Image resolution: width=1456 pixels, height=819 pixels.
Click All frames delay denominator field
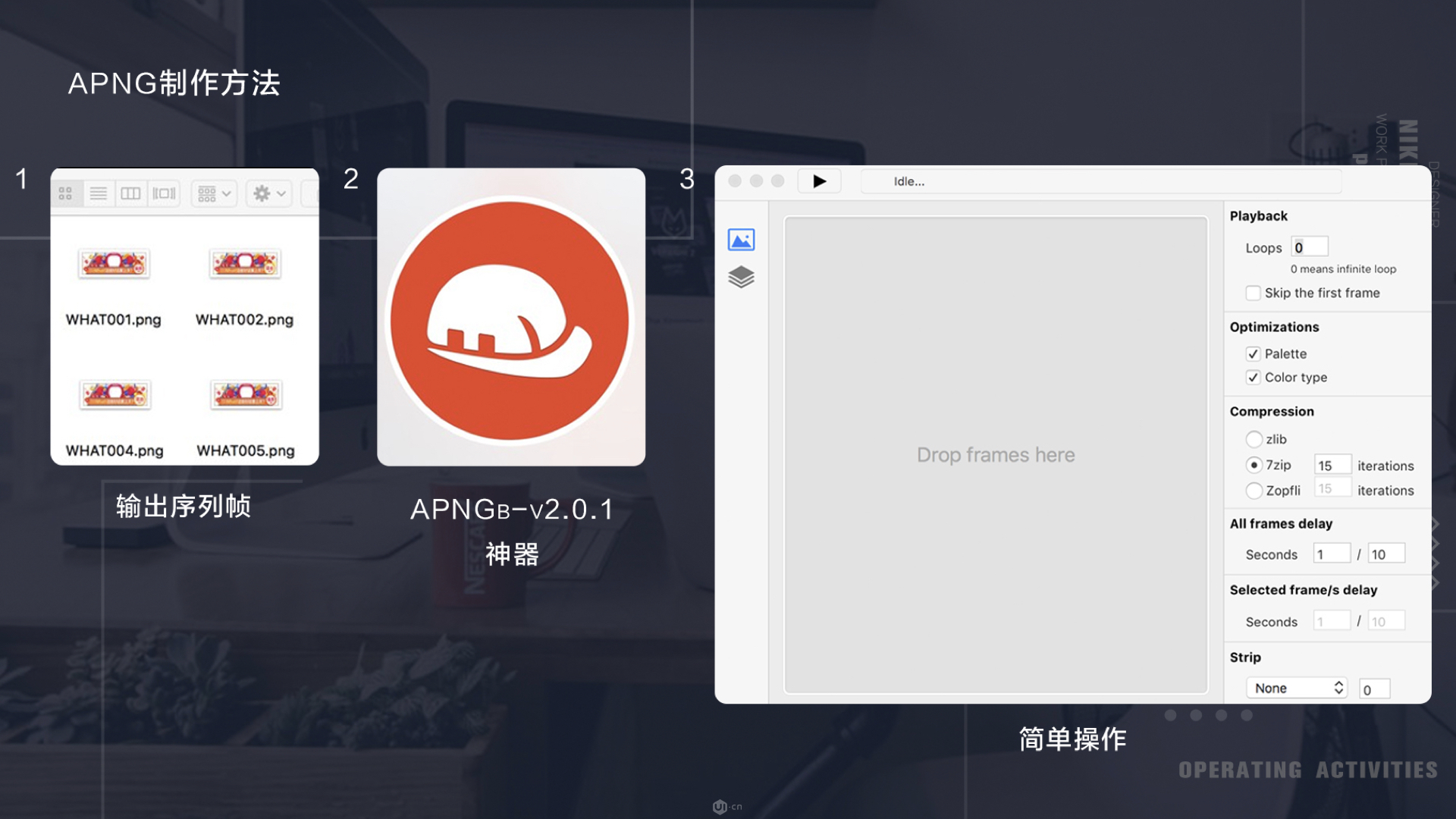tap(1386, 554)
